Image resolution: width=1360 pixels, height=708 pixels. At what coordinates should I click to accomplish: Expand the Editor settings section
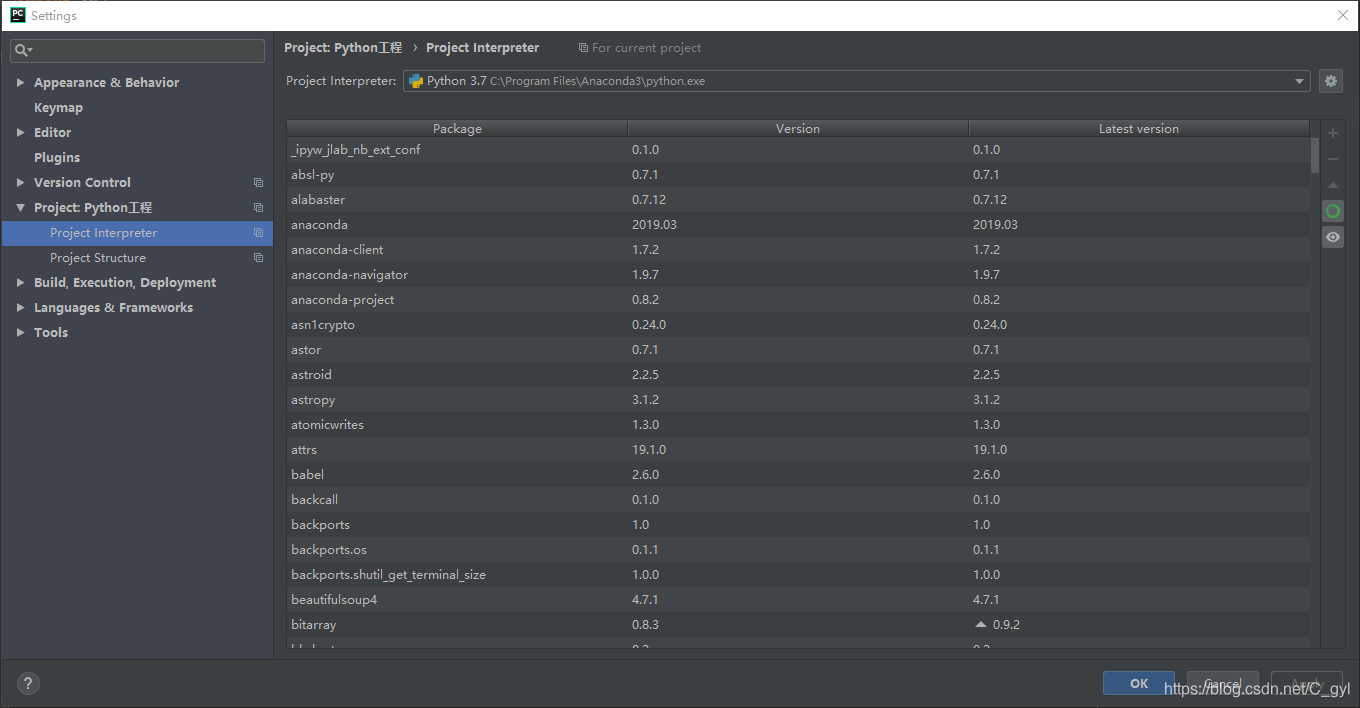pyautogui.click(x=20, y=133)
